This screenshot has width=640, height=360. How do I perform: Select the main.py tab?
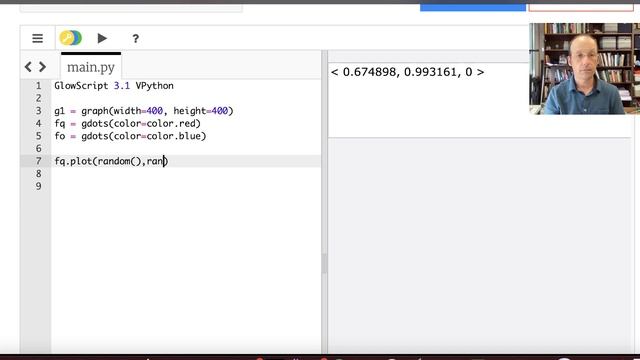91,67
